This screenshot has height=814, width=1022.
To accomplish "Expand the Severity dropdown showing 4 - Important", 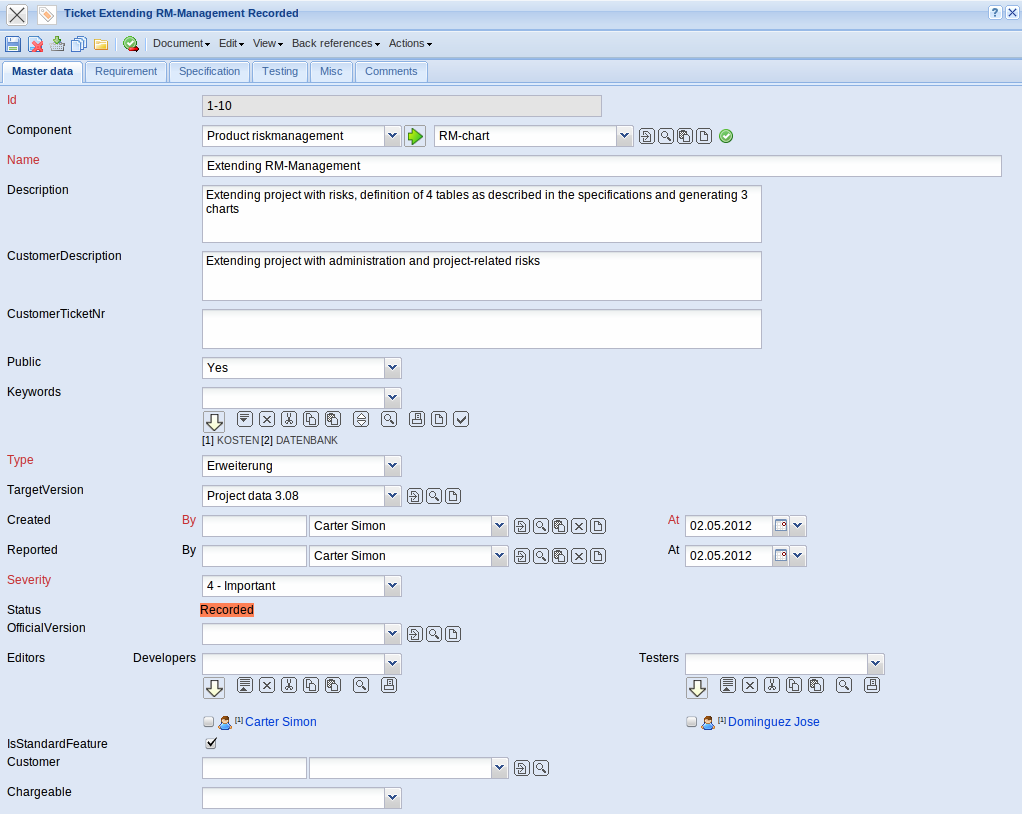I will pos(392,586).
